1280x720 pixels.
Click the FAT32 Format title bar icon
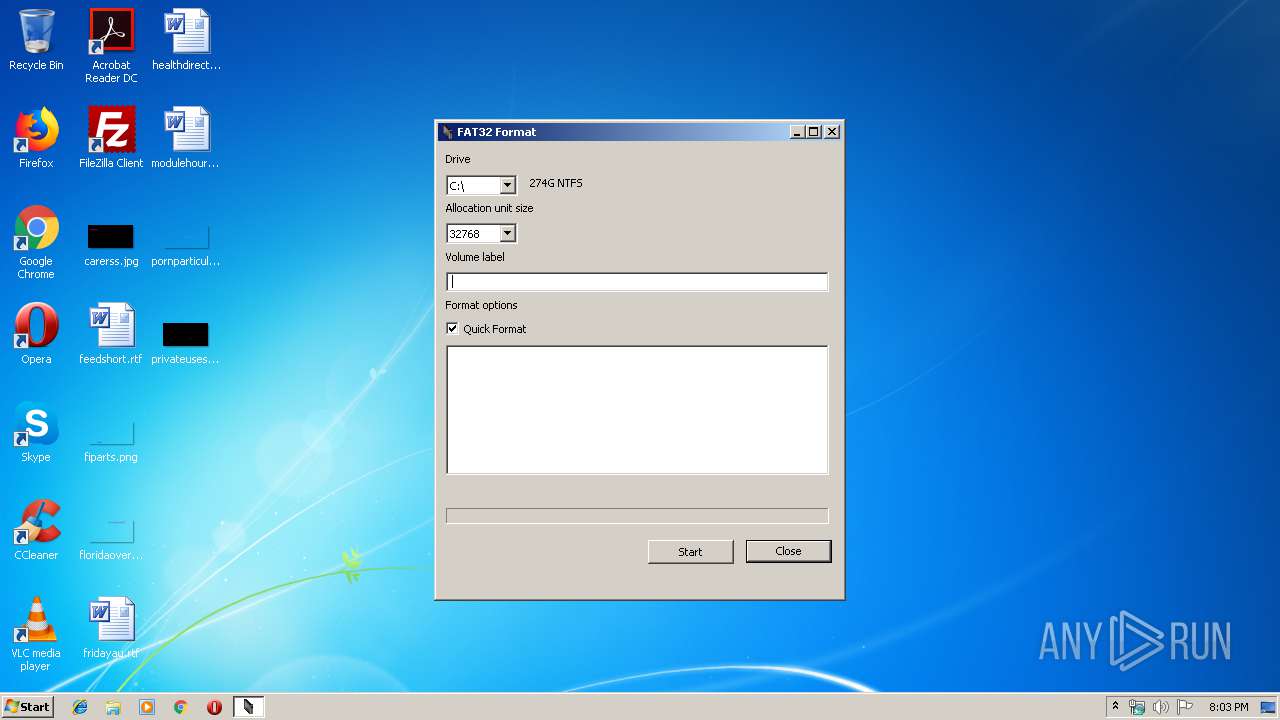(x=447, y=132)
